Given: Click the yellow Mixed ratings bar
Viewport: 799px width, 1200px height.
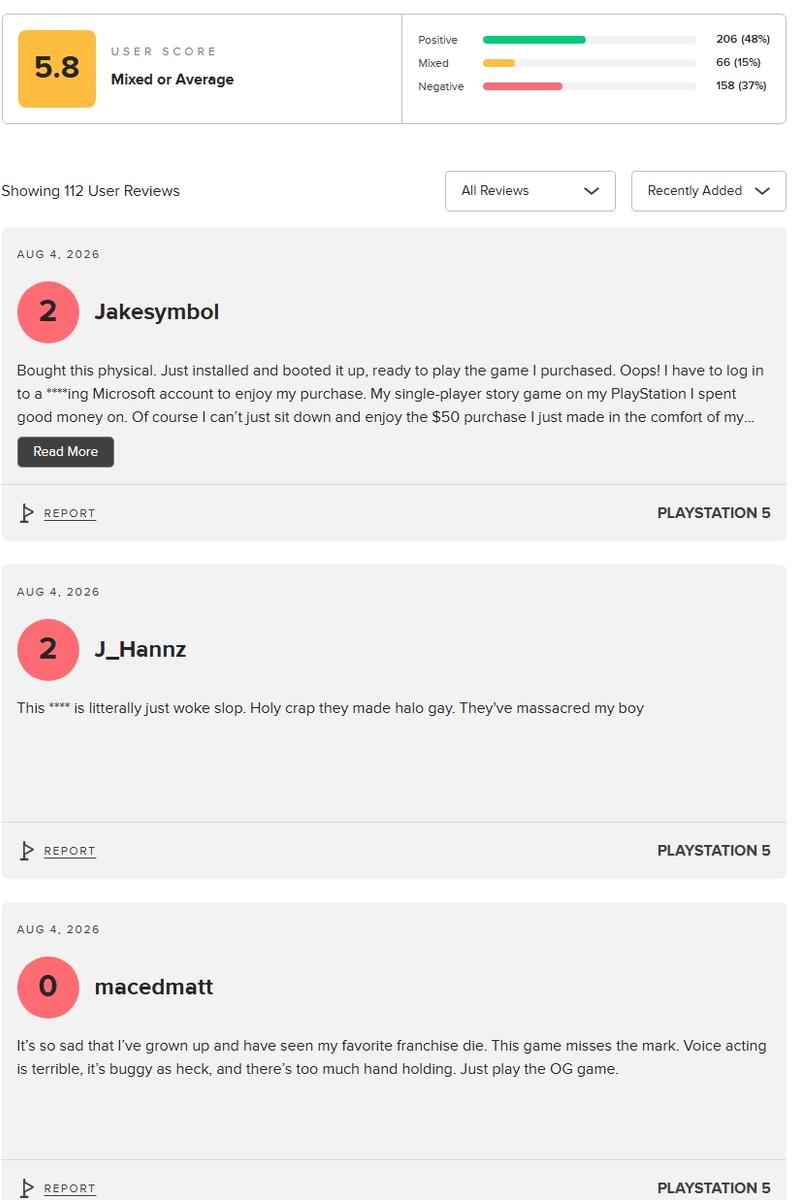Looking at the screenshot, I should tap(499, 63).
